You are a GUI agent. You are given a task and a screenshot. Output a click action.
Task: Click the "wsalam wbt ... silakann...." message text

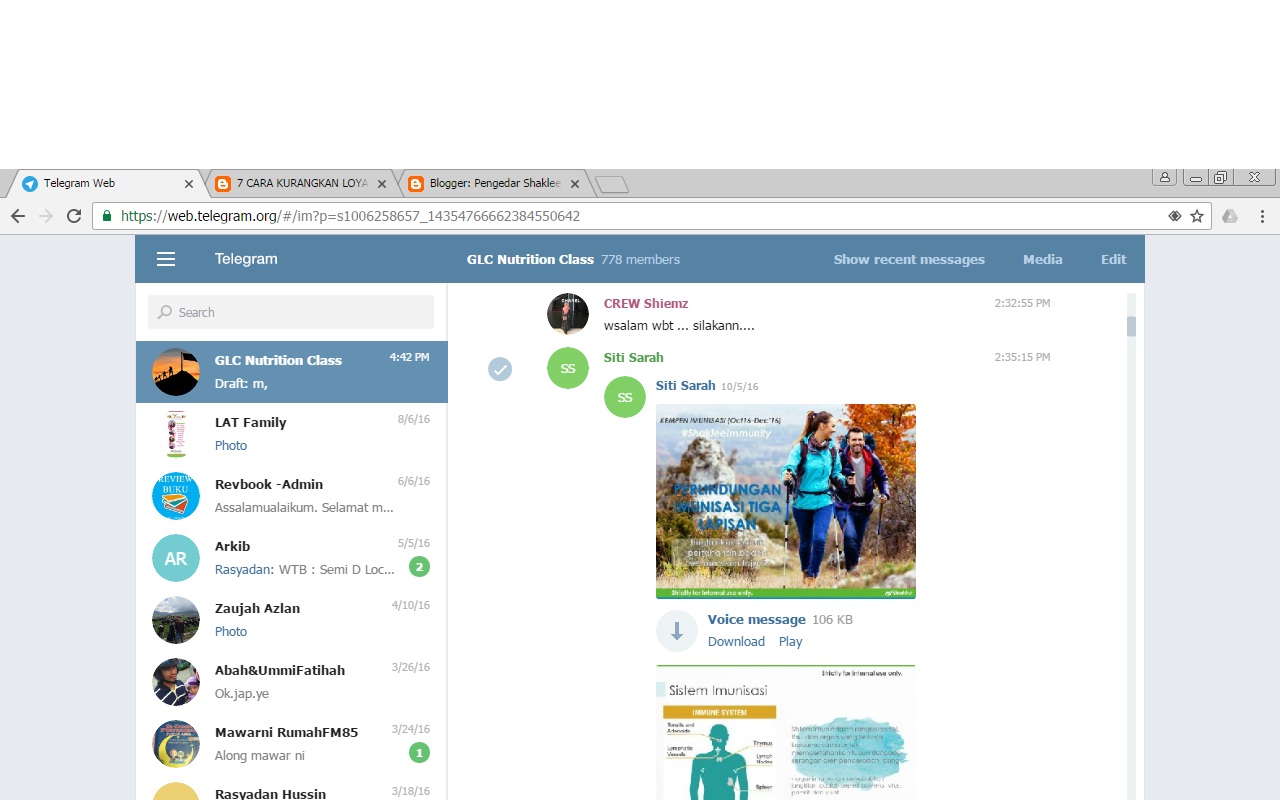coord(679,325)
